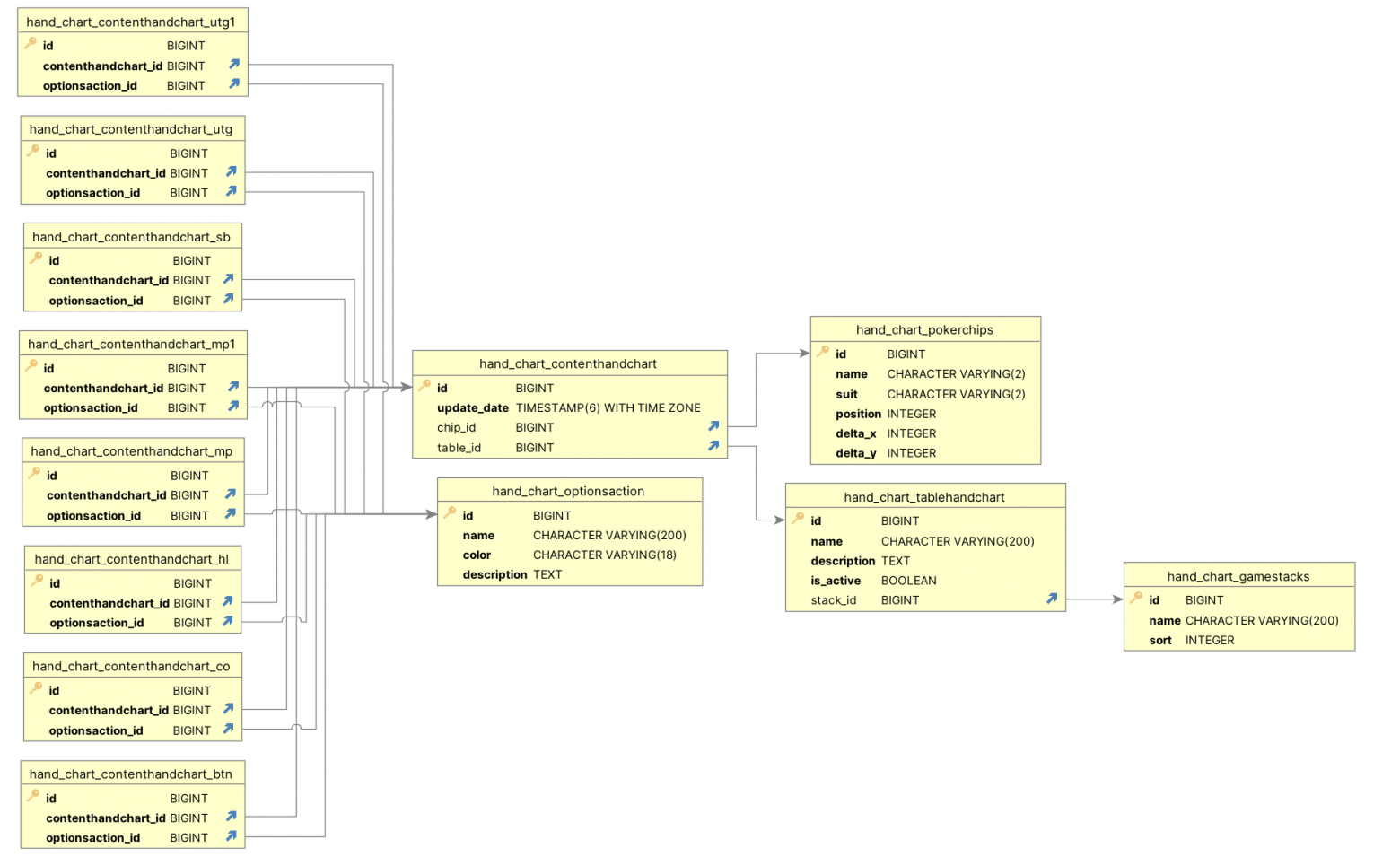This screenshot has width=1400, height=866.
Task: Select the key icon in hand_chart_contenthandchart_hl
Action: [38, 581]
